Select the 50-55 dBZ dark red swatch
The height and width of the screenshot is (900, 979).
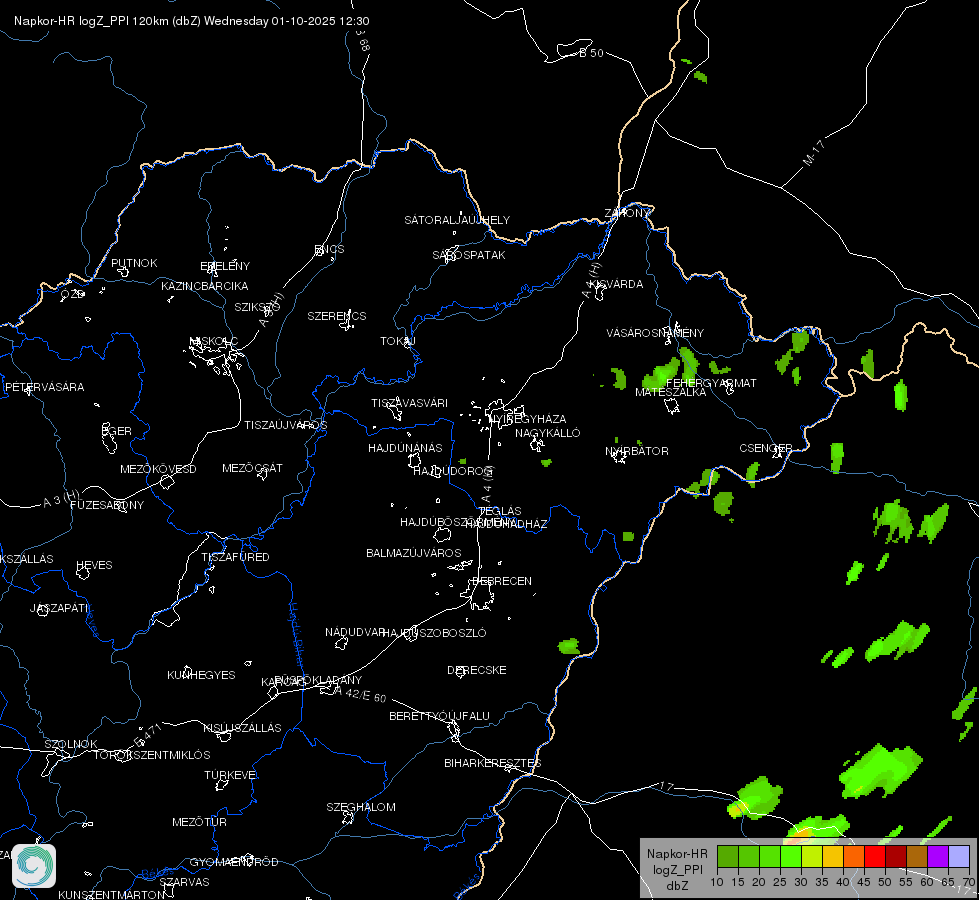point(896,856)
